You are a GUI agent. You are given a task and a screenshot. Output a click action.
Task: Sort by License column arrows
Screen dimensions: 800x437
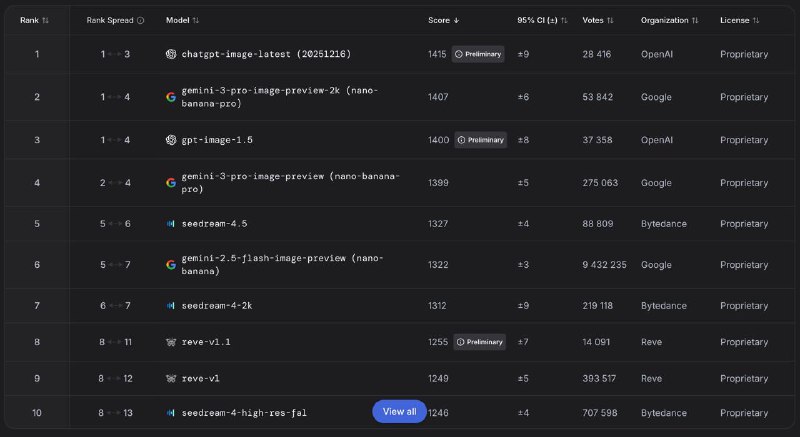pyautogui.click(x=756, y=20)
